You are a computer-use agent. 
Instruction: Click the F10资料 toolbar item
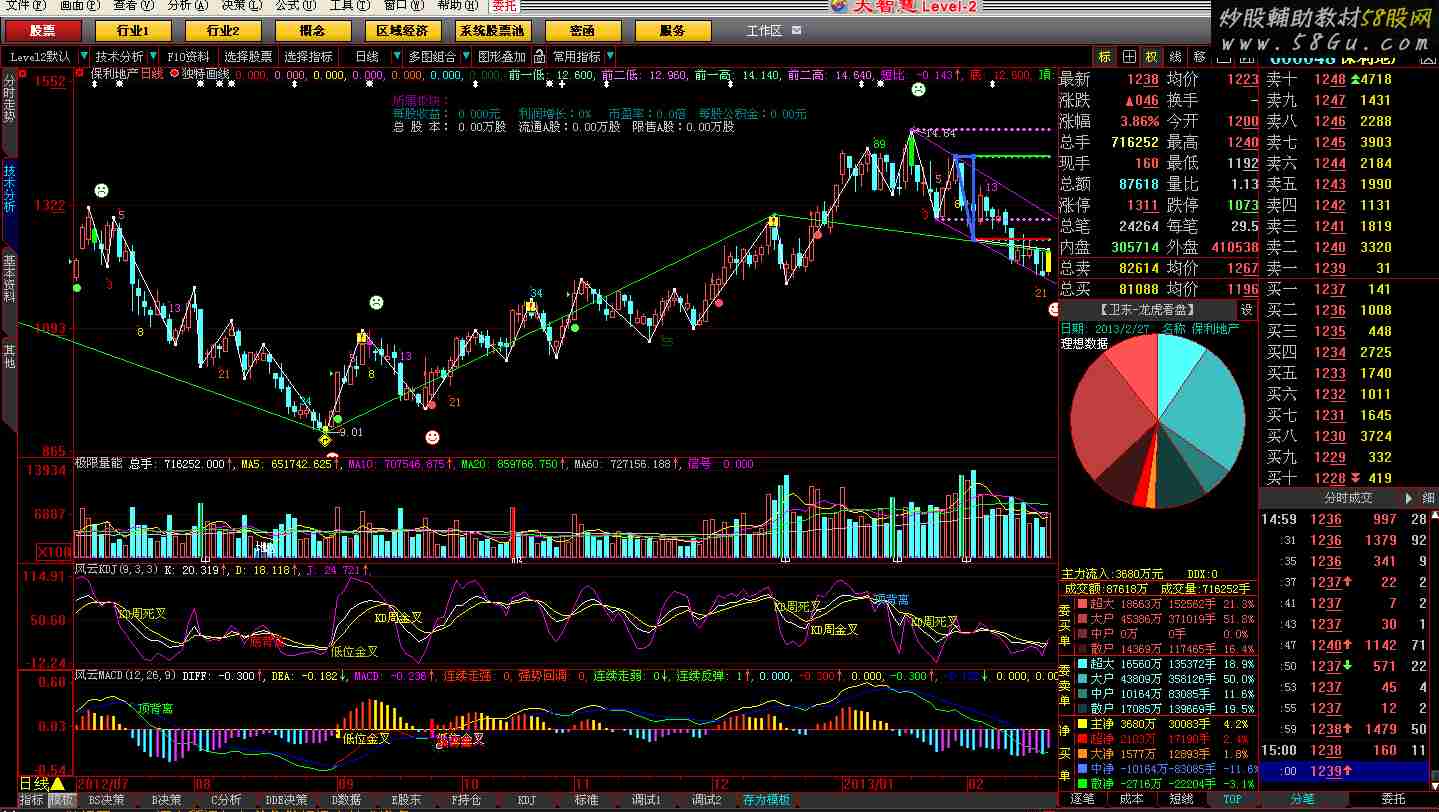(x=188, y=57)
